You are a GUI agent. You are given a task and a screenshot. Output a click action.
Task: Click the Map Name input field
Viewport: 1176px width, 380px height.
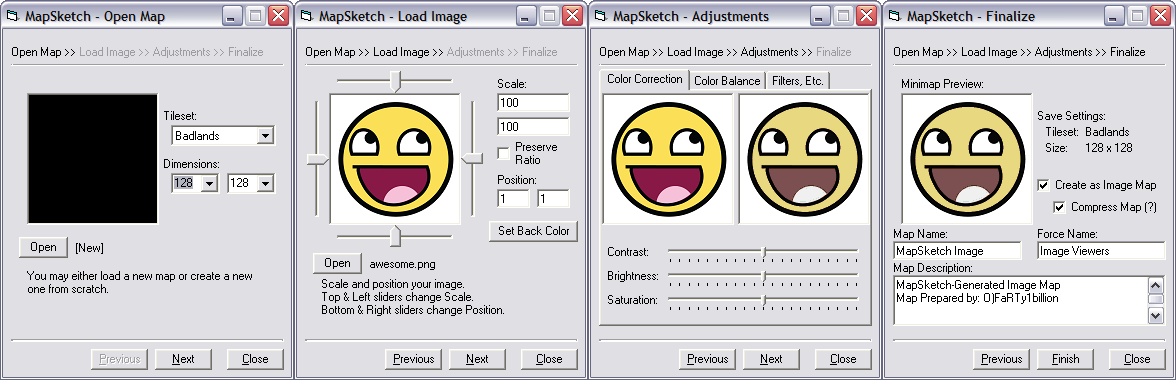pos(958,251)
